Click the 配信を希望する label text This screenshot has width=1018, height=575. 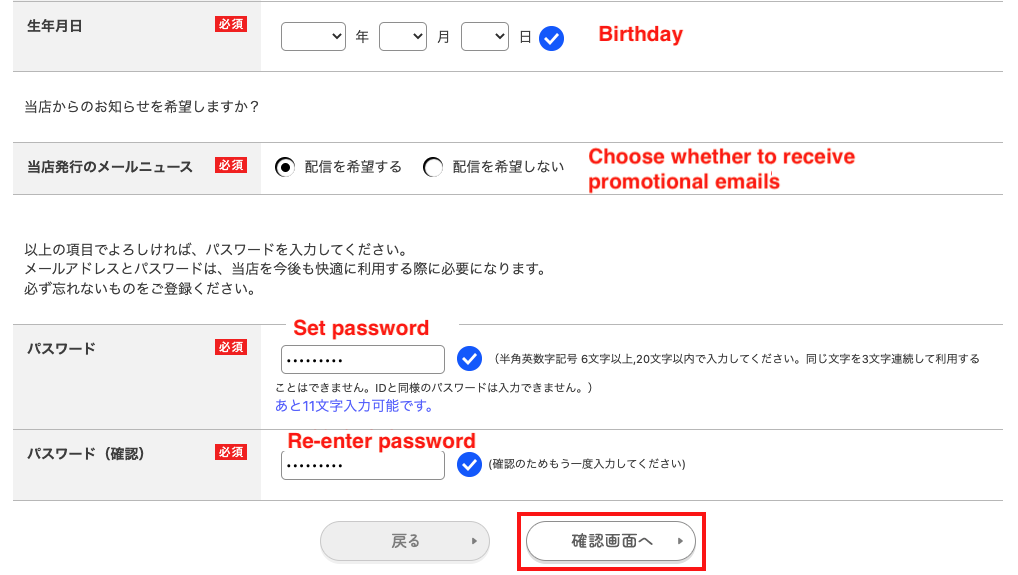(353, 168)
